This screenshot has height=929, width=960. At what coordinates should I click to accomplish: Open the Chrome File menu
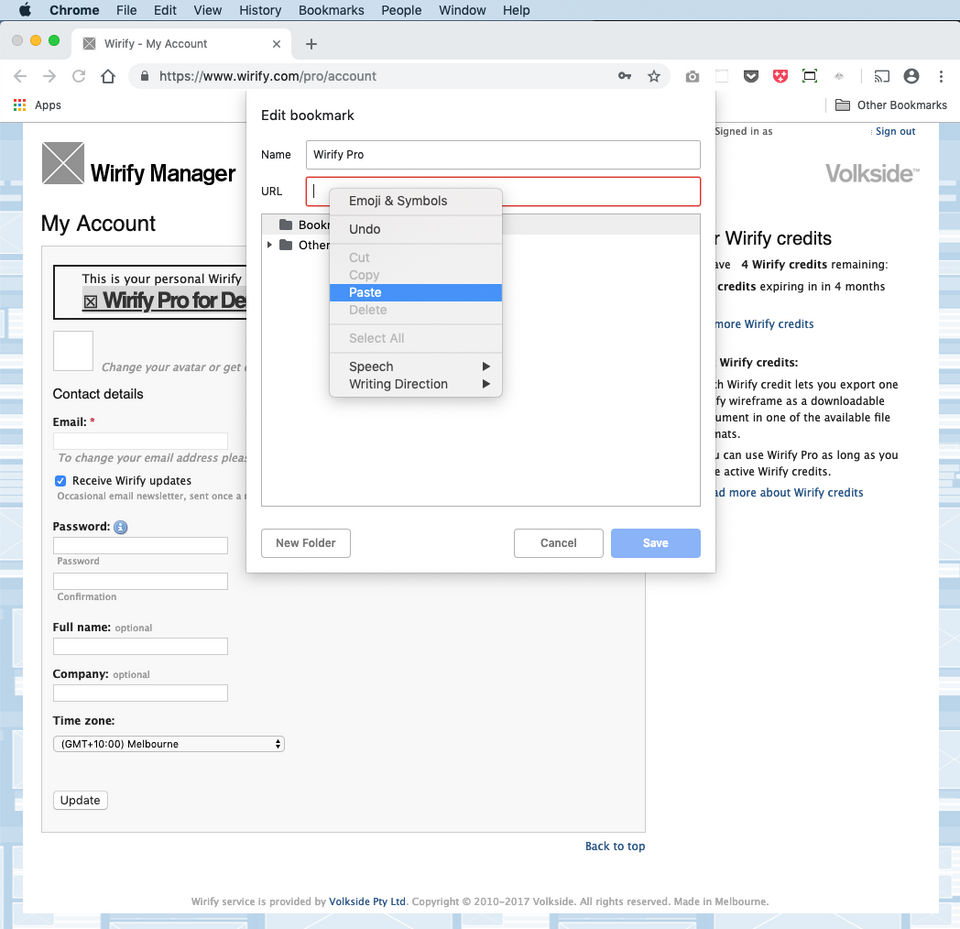click(127, 10)
